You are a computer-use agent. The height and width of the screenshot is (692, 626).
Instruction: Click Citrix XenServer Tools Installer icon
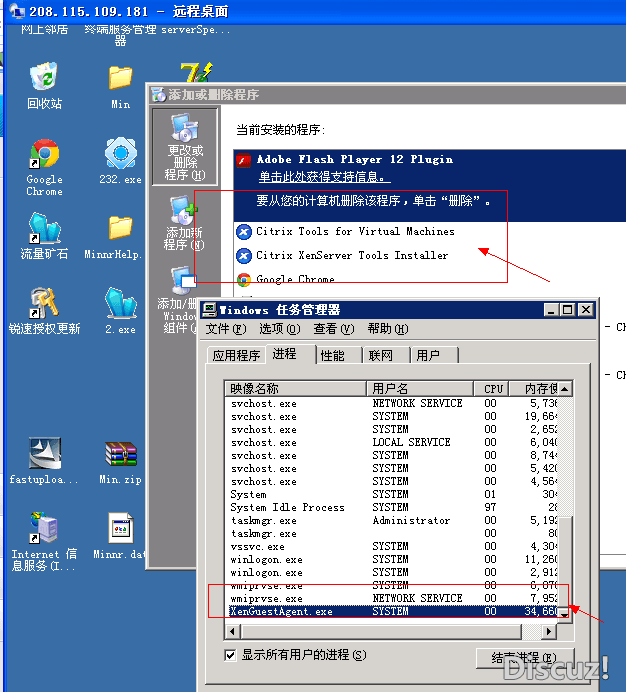244,256
